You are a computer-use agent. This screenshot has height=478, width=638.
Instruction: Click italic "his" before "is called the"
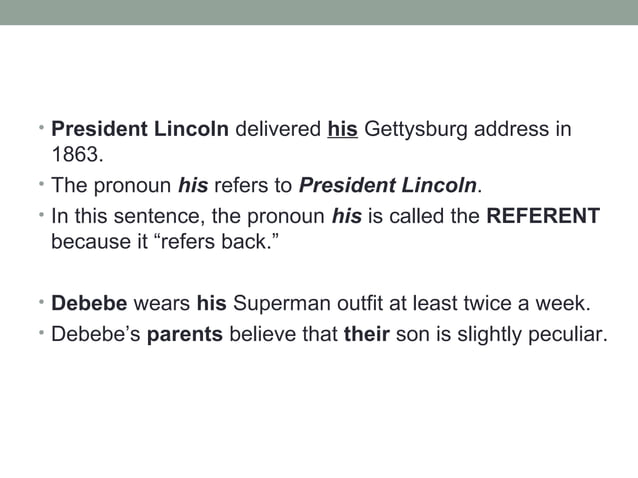pyautogui.click(x=346, y=215)
